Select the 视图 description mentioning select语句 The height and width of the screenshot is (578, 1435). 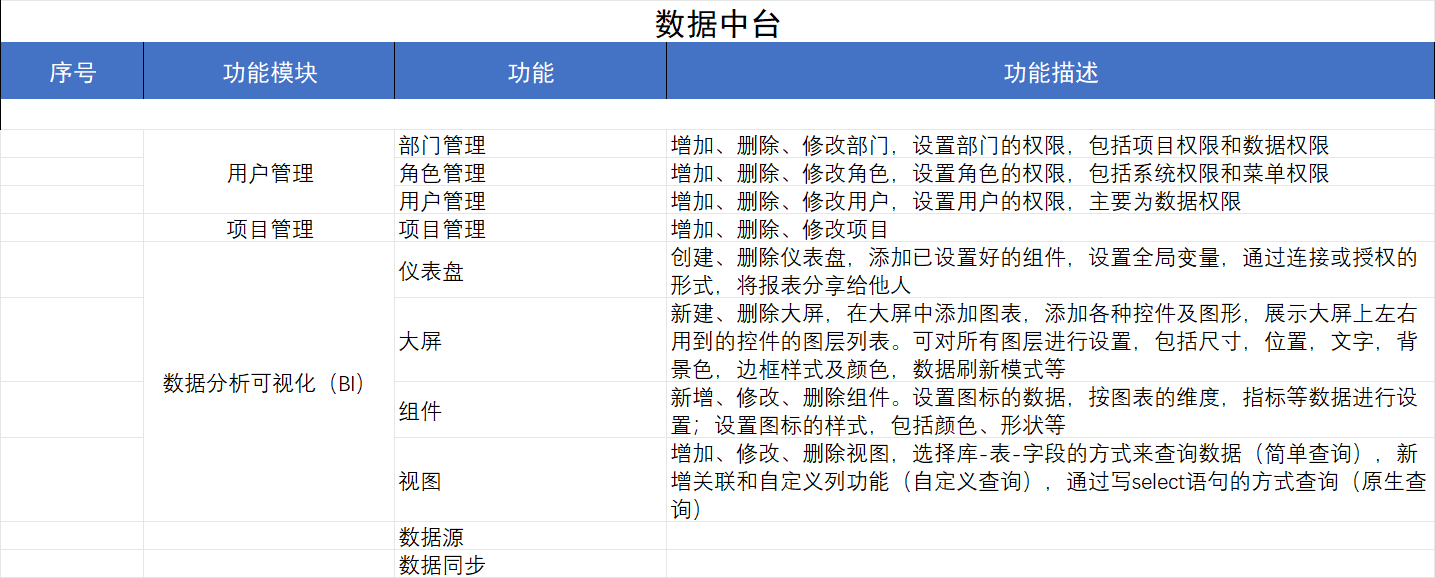(1050, 481)
